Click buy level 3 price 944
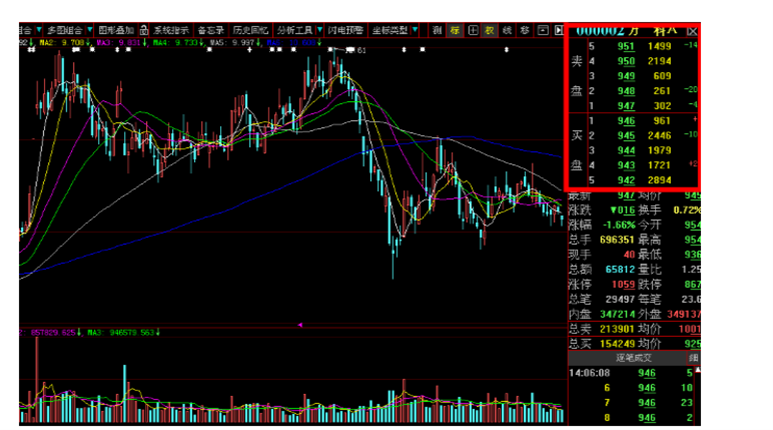The width and height of the screenshot is (773, 430). (x=626, y=150)
